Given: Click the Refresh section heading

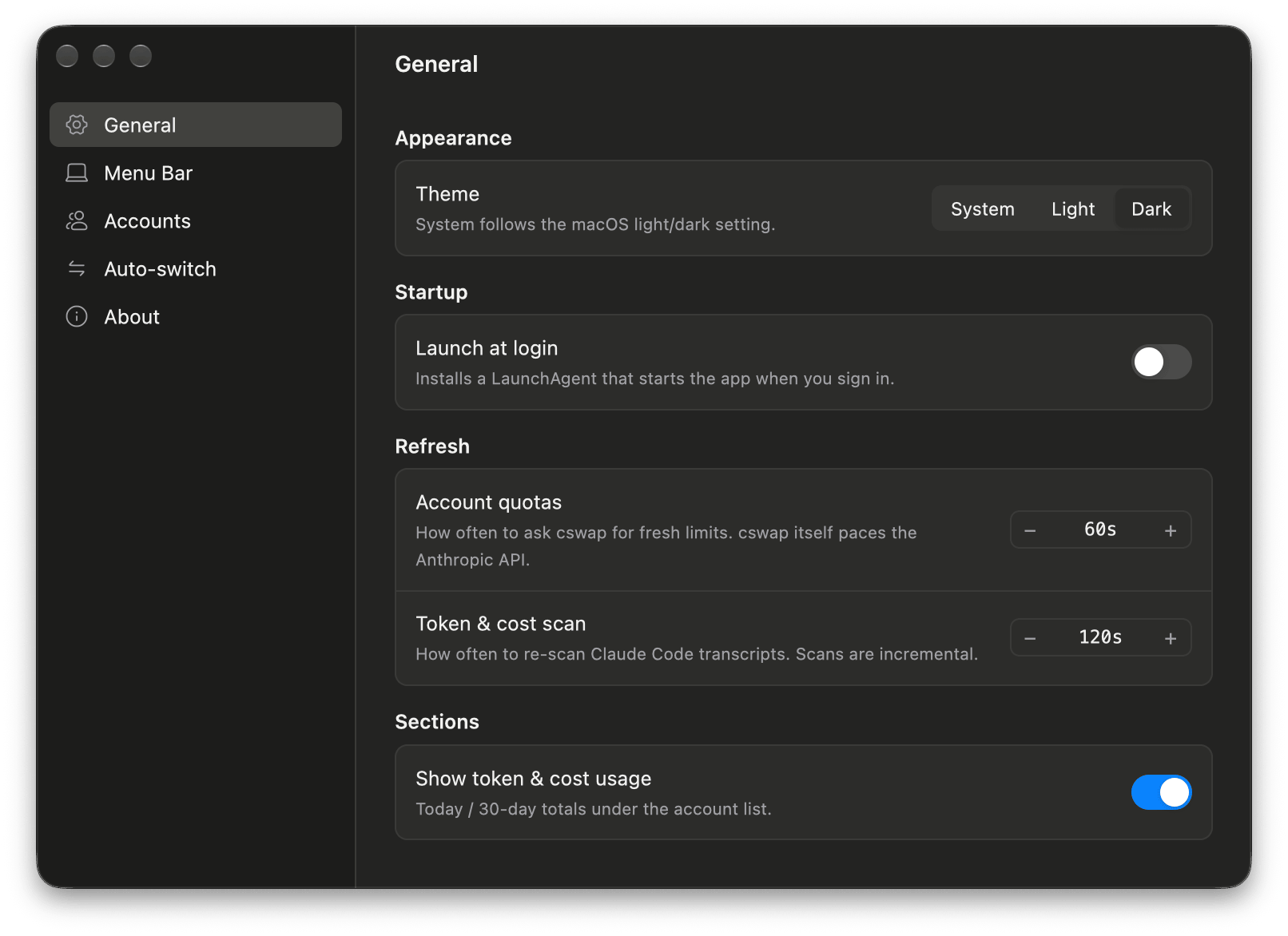Looking at the screenshot, I should (x=432, y=446).
